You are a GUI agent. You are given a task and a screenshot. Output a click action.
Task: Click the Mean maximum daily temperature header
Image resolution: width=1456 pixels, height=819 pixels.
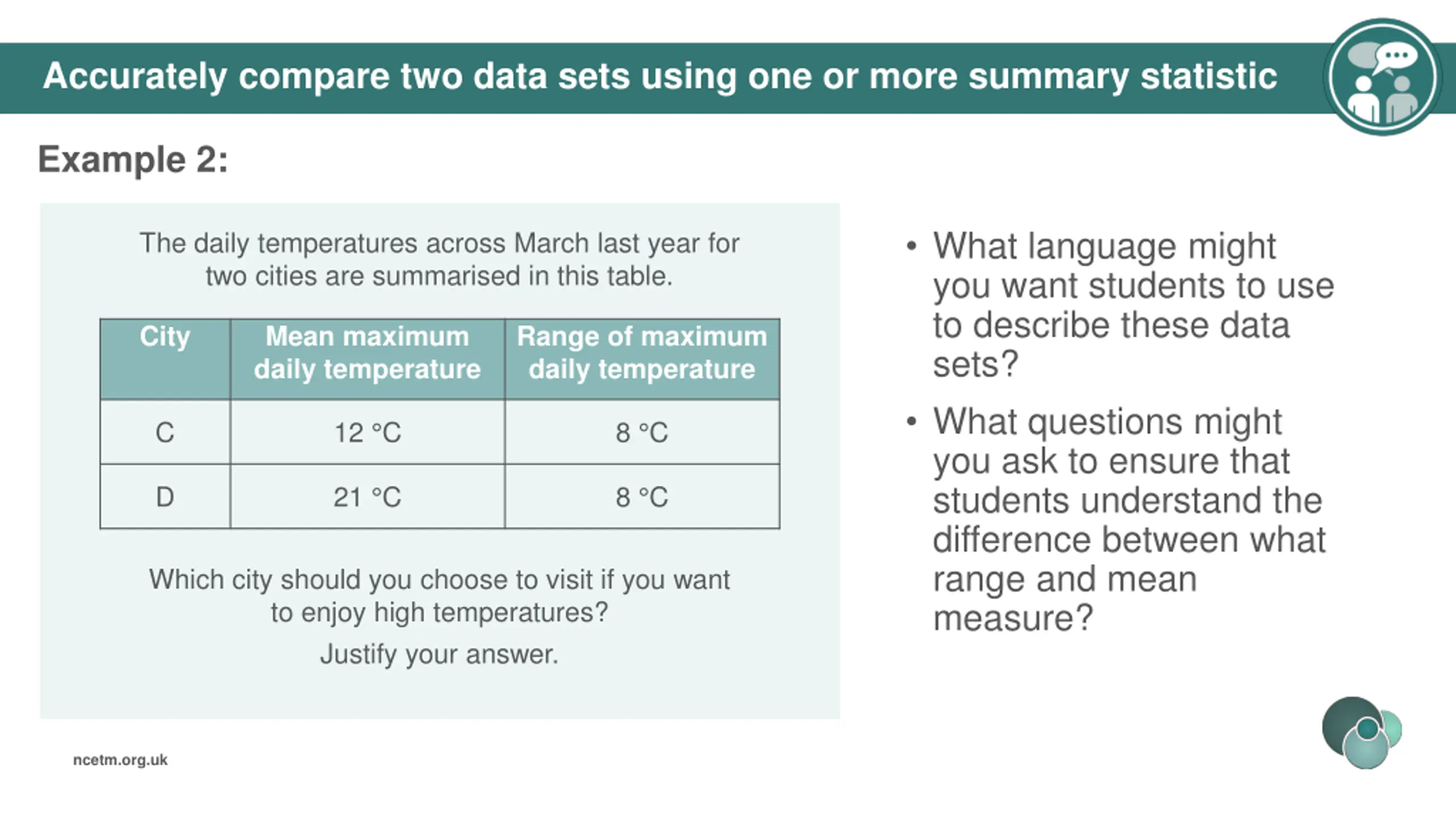click(367, 359)
